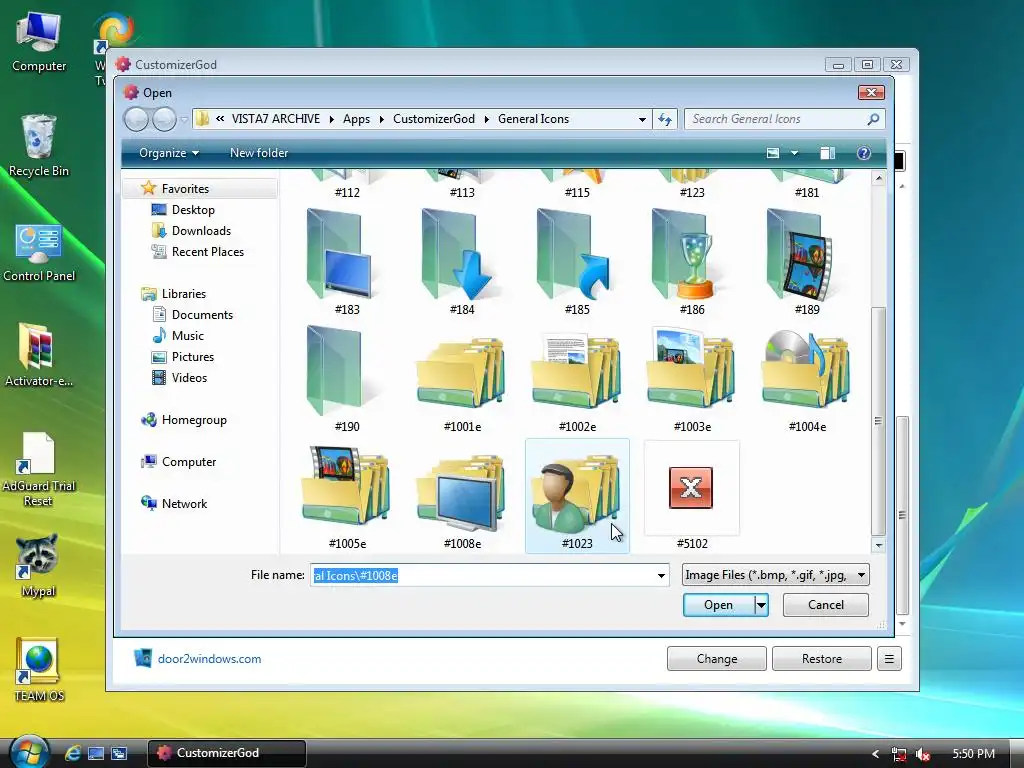Click the muted volume tray icon
Screen dimensions: 1024x768
(x=922, y=754)
